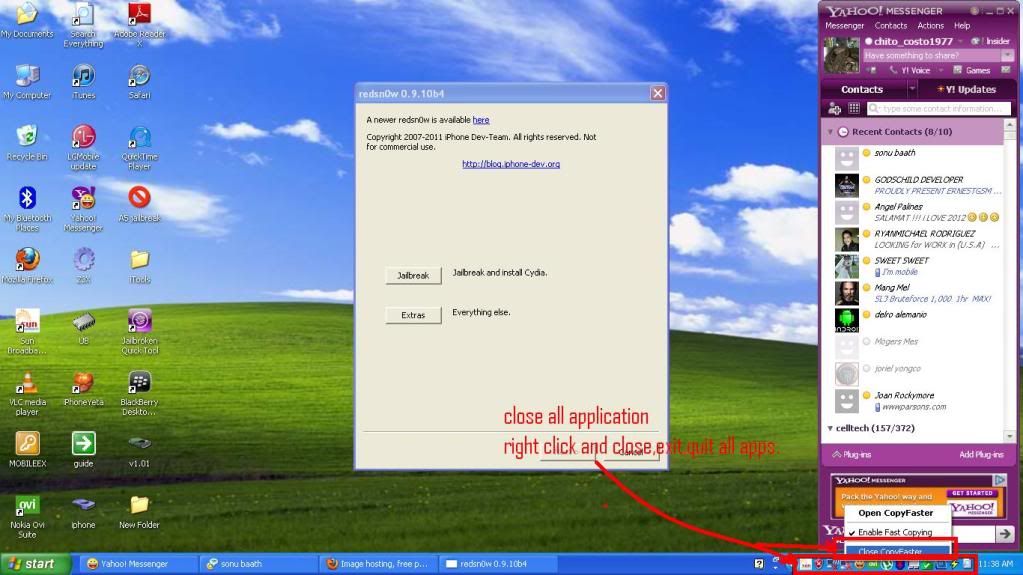Click the GET STARTED ad button
This screenshot has width=1023, height=575.
971,493
